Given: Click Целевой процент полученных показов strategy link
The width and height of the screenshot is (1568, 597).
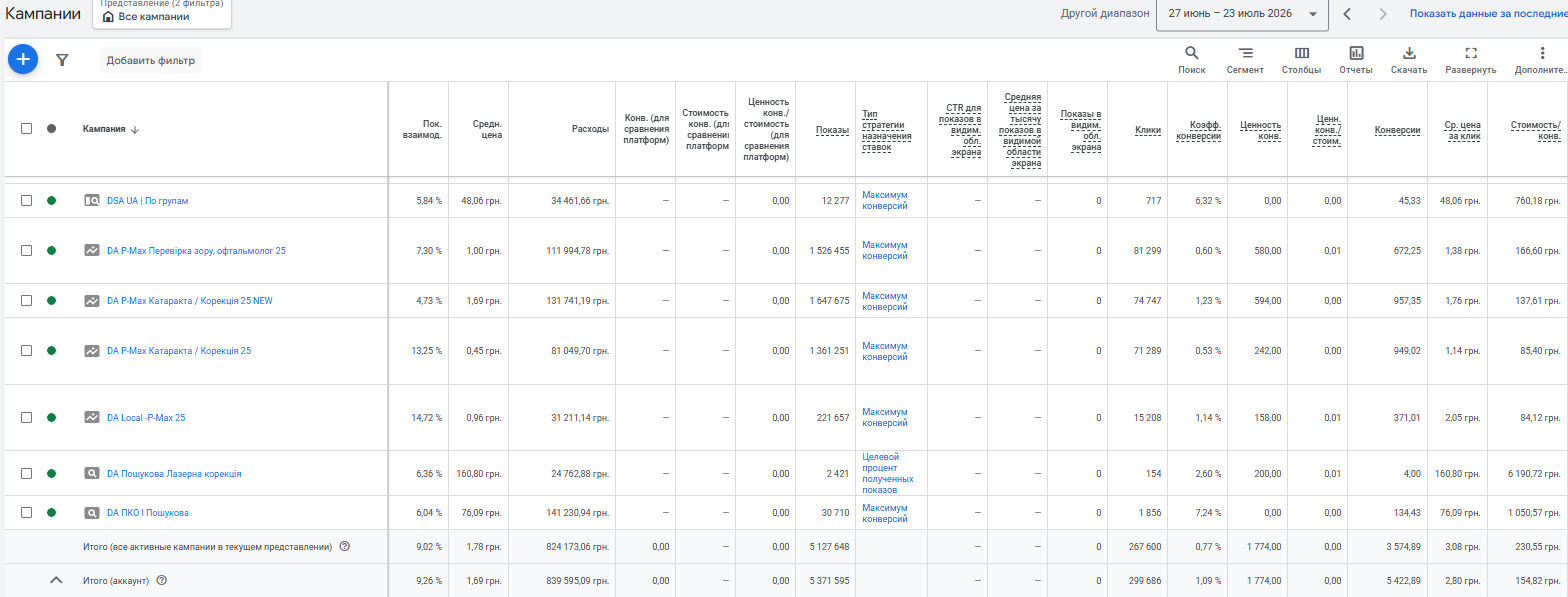Looking at the screenshot, I should pos(887,473).
